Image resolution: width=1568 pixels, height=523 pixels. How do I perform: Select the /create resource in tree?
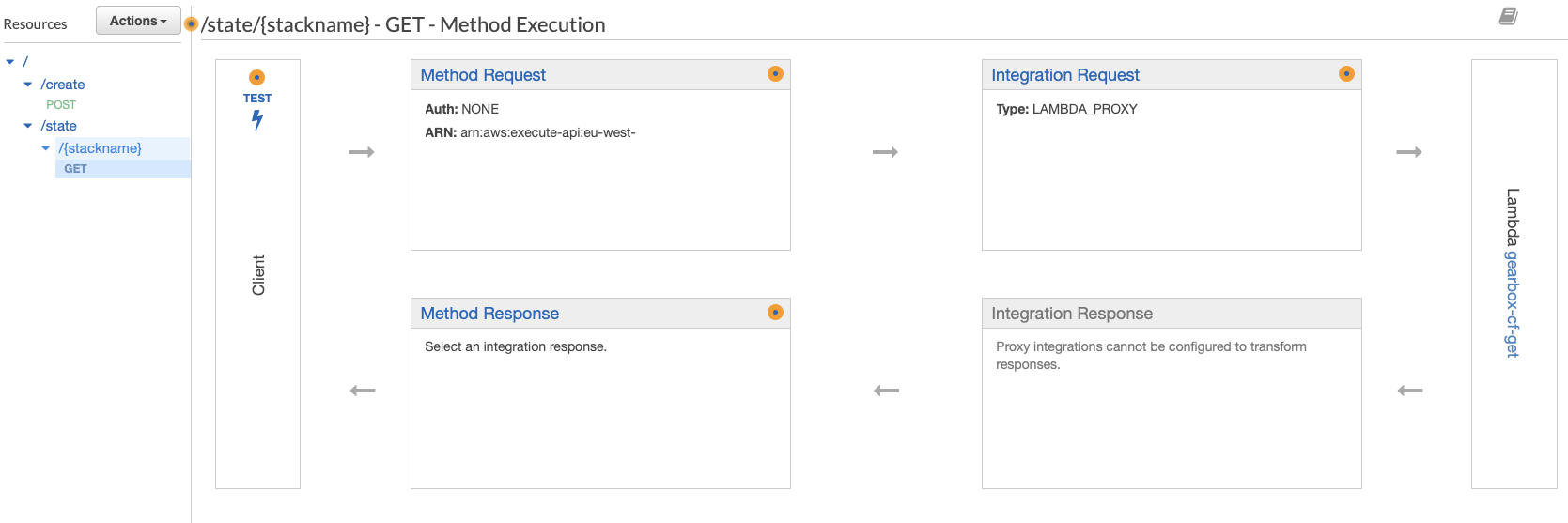(63, 85)
